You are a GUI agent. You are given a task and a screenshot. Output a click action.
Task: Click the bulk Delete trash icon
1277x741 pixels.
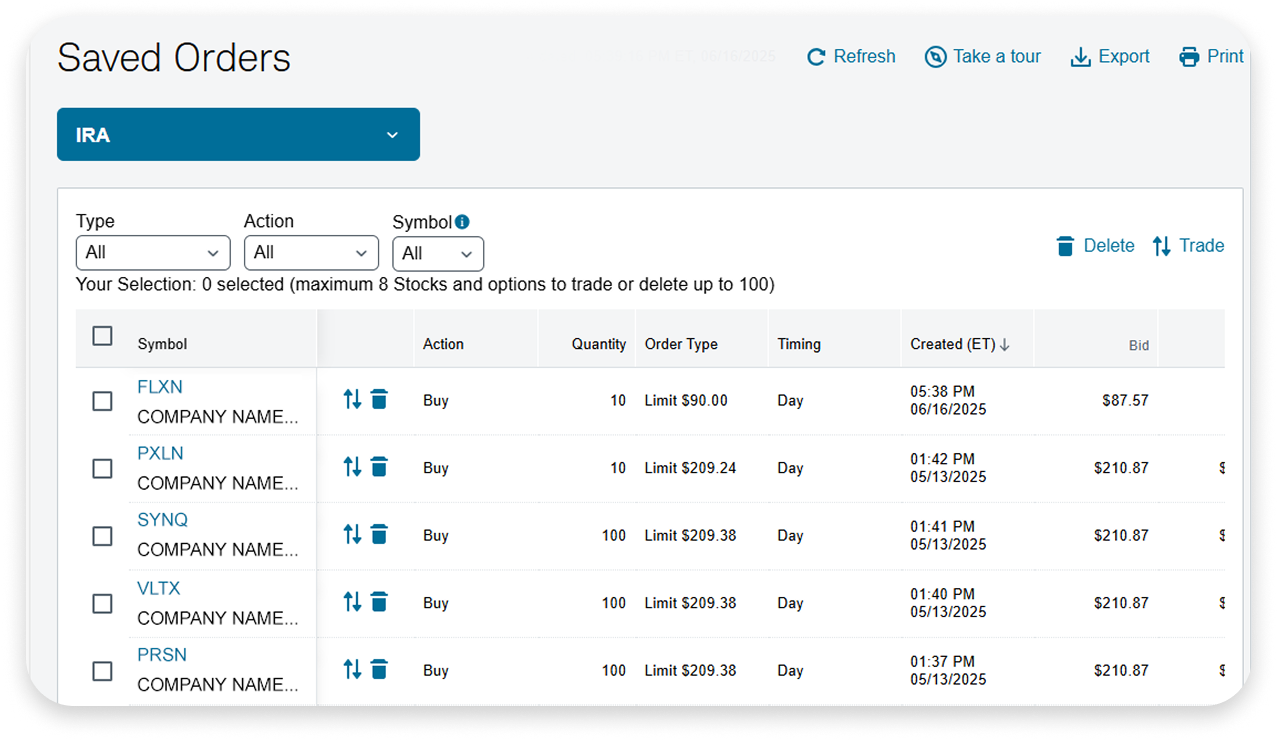[x=1065, y=246]
